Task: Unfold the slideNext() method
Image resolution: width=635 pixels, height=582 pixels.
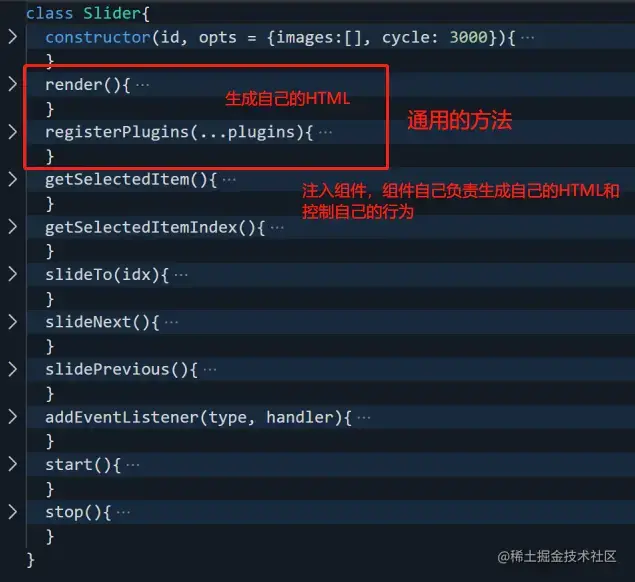Action: (x=13, y=322)
